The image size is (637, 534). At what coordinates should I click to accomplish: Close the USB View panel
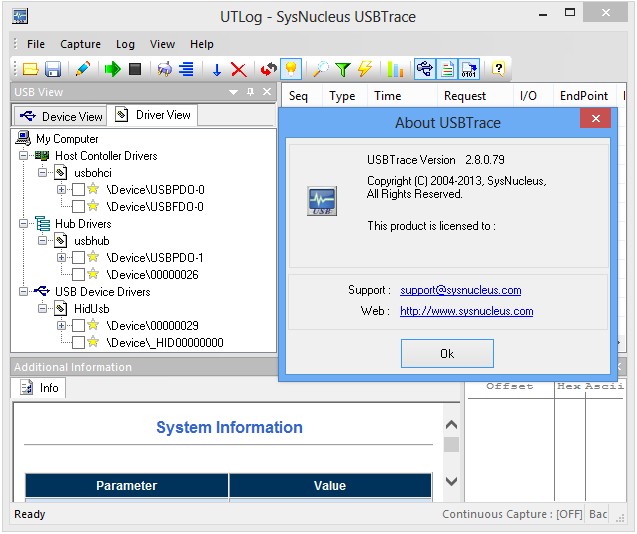[x=266, y=92]
